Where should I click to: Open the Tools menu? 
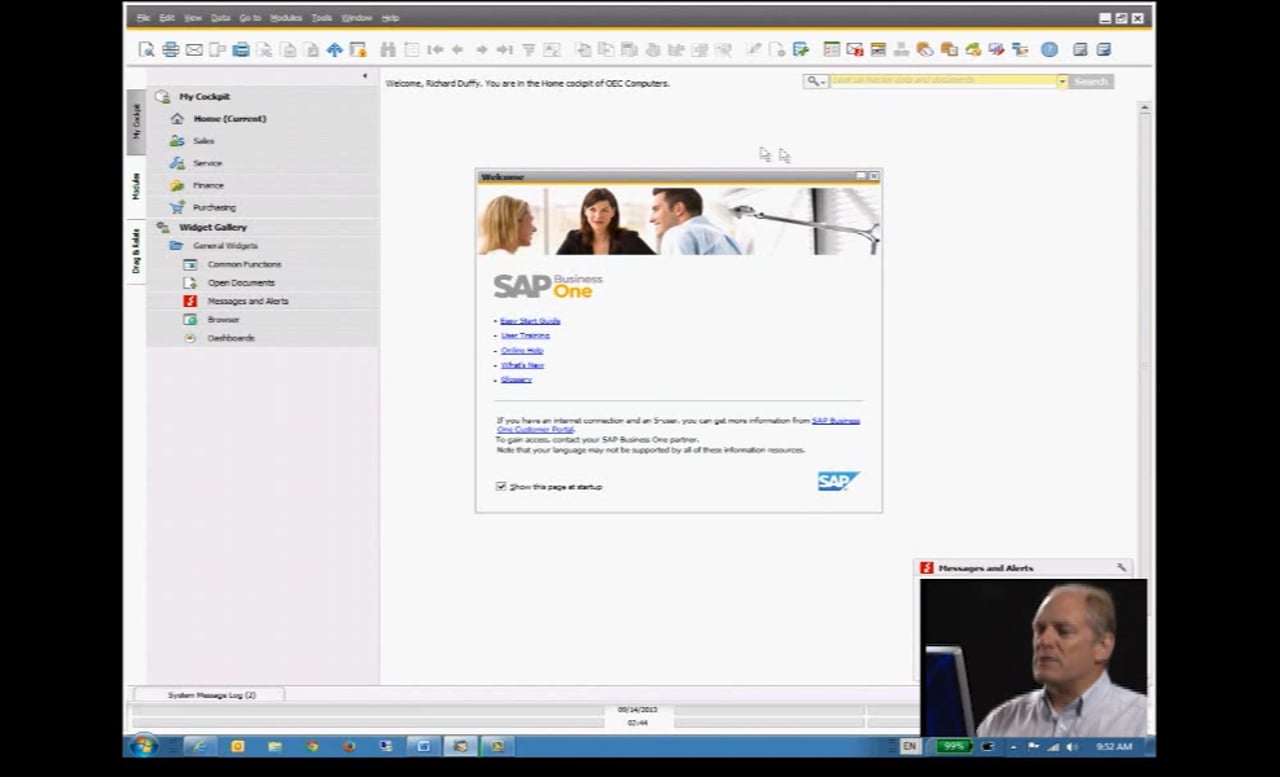[x=322, y=18]
